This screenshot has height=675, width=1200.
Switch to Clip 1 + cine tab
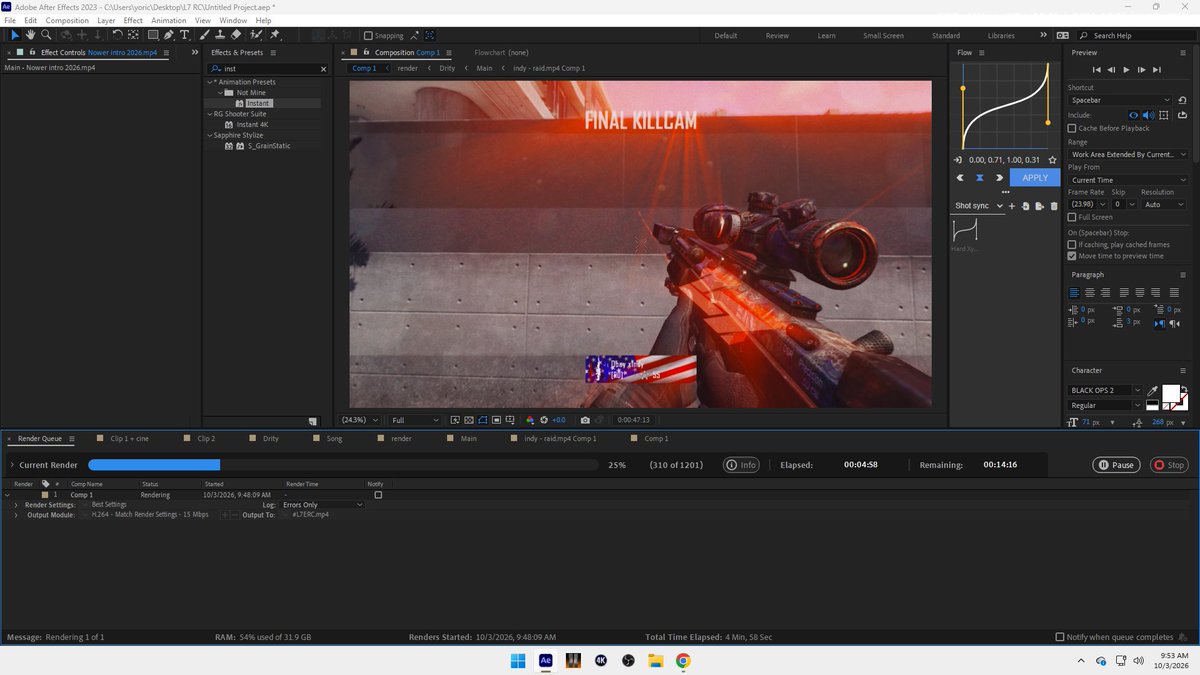tap(129, 438)
